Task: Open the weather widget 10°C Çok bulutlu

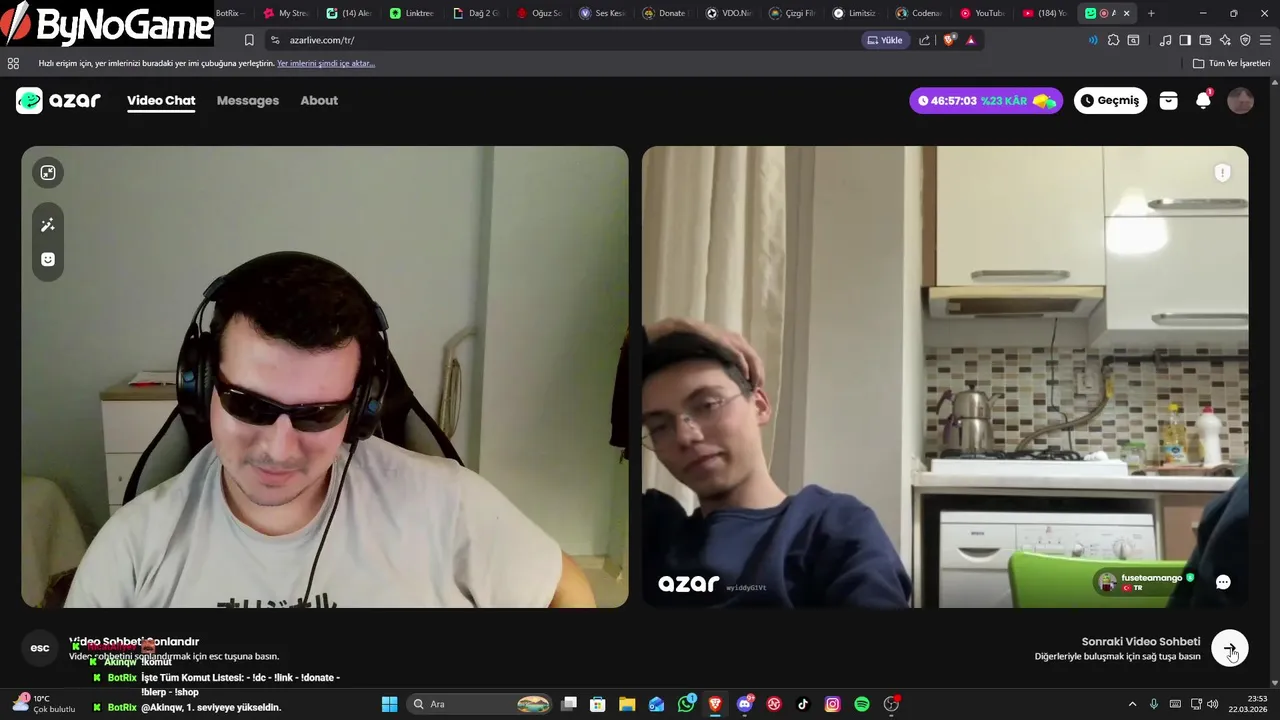Action: click(42, 704)
